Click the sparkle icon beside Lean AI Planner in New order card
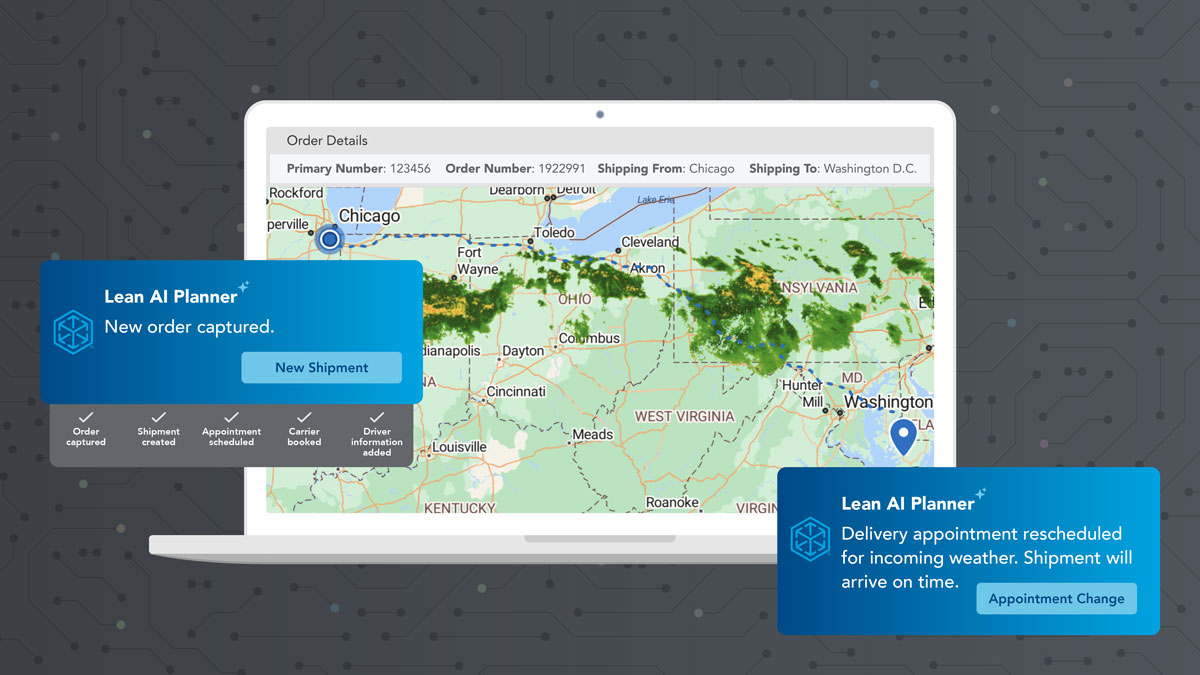This screenshot has height=675, width=1200. click(243, 289)
